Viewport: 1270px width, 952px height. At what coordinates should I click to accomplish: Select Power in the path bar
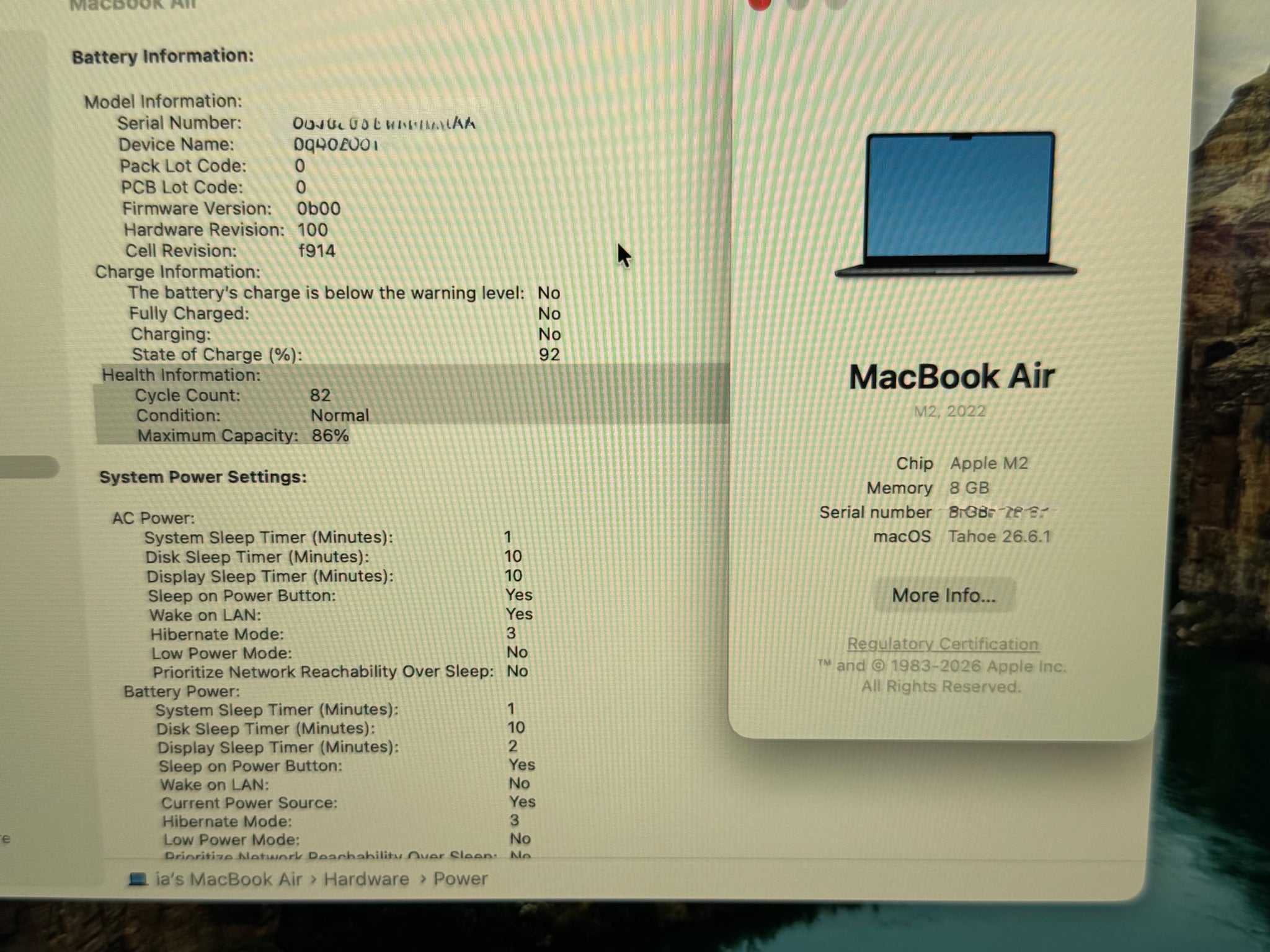(x=460, y=879)
